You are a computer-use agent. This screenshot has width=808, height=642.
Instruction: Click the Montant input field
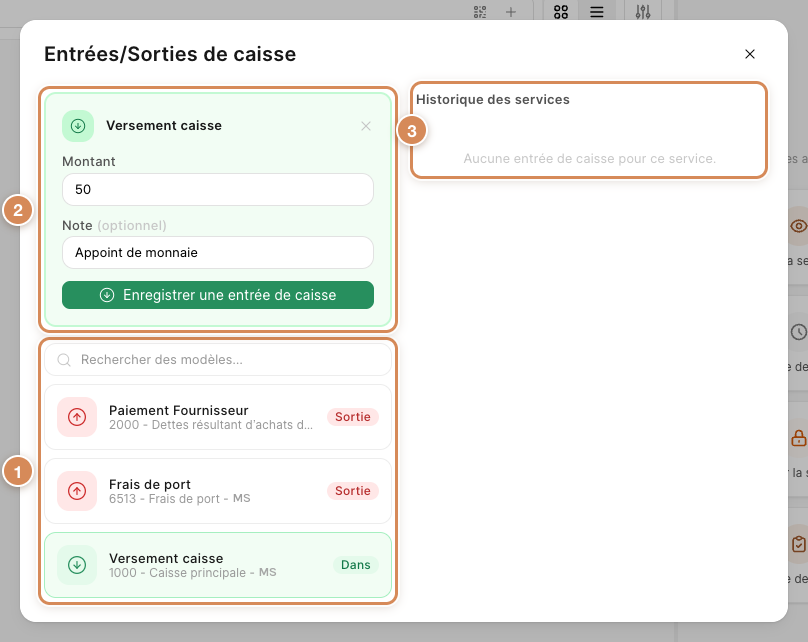coord(217,190)
